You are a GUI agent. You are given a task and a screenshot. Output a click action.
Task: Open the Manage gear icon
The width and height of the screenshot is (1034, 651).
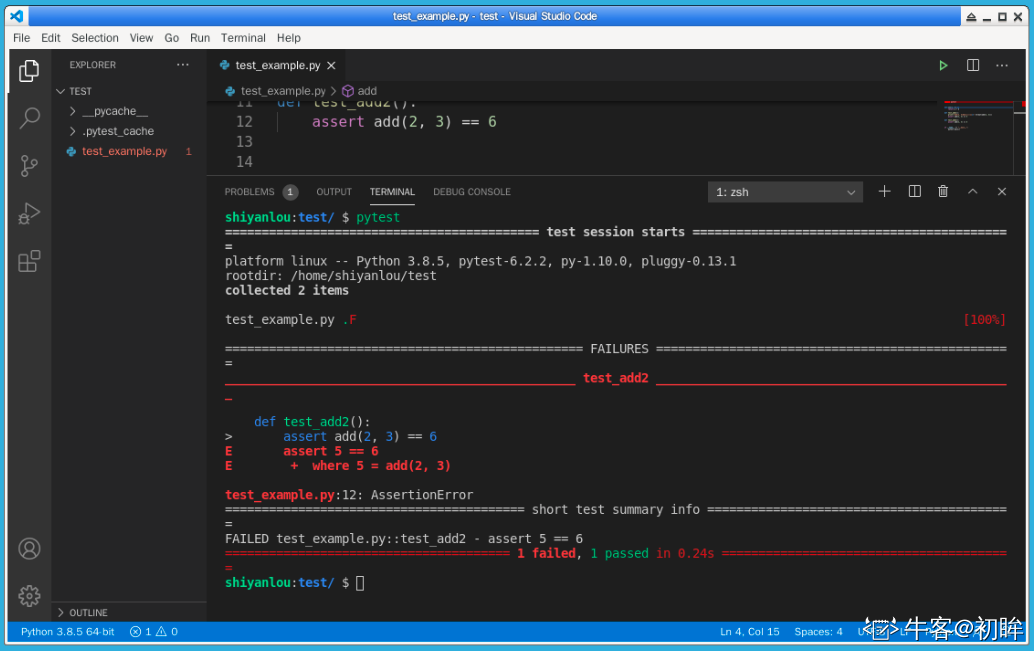[29, 596]
